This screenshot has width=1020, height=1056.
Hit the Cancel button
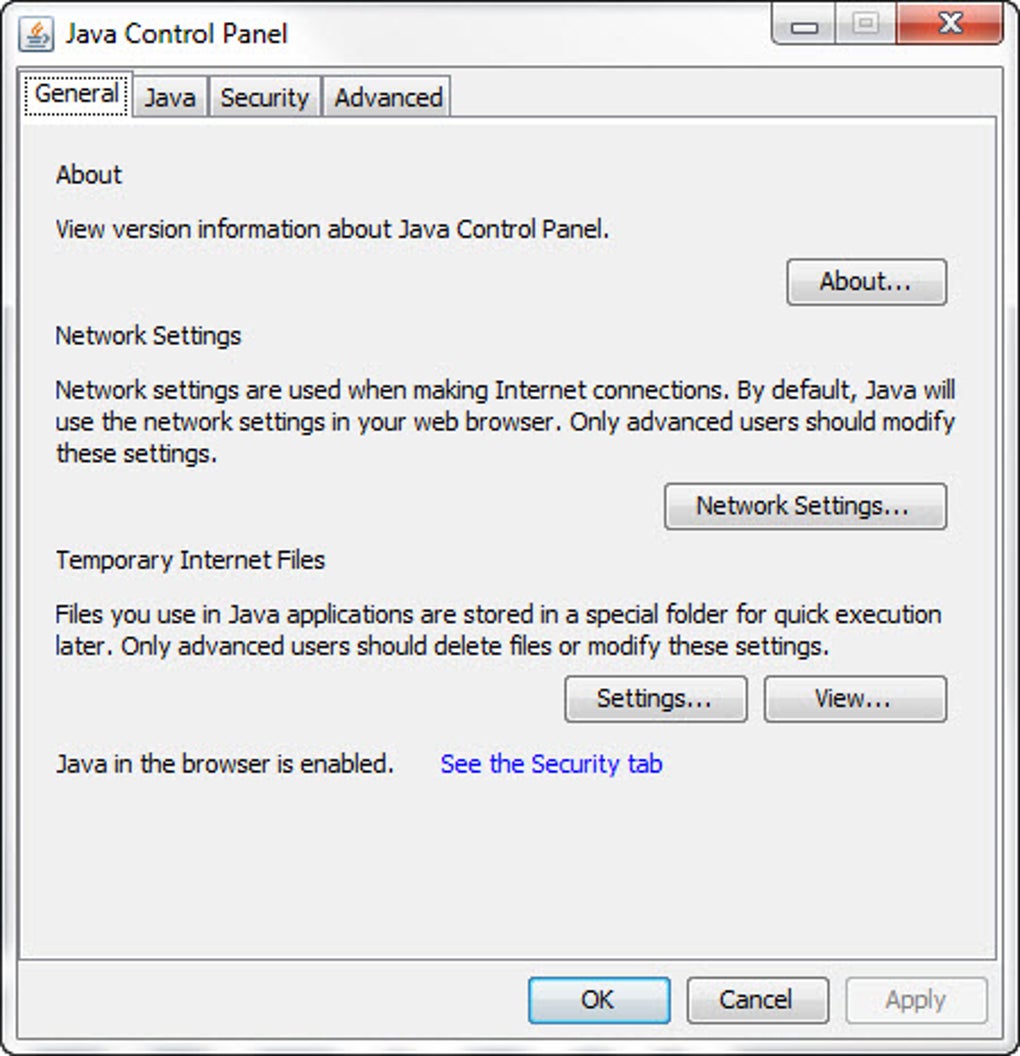pos(757,1000)
